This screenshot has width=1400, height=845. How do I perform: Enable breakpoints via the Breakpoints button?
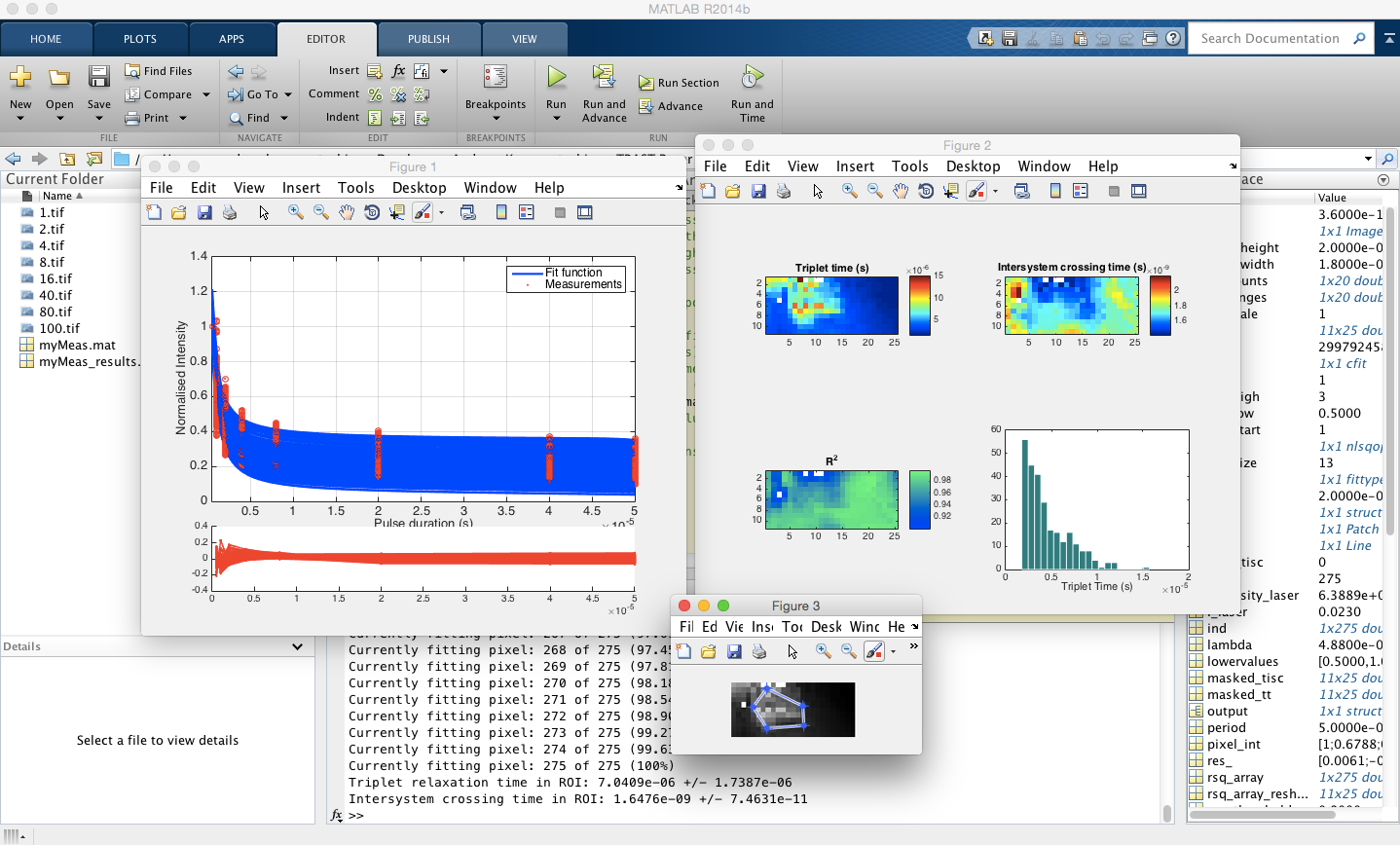tap(496, 86)
